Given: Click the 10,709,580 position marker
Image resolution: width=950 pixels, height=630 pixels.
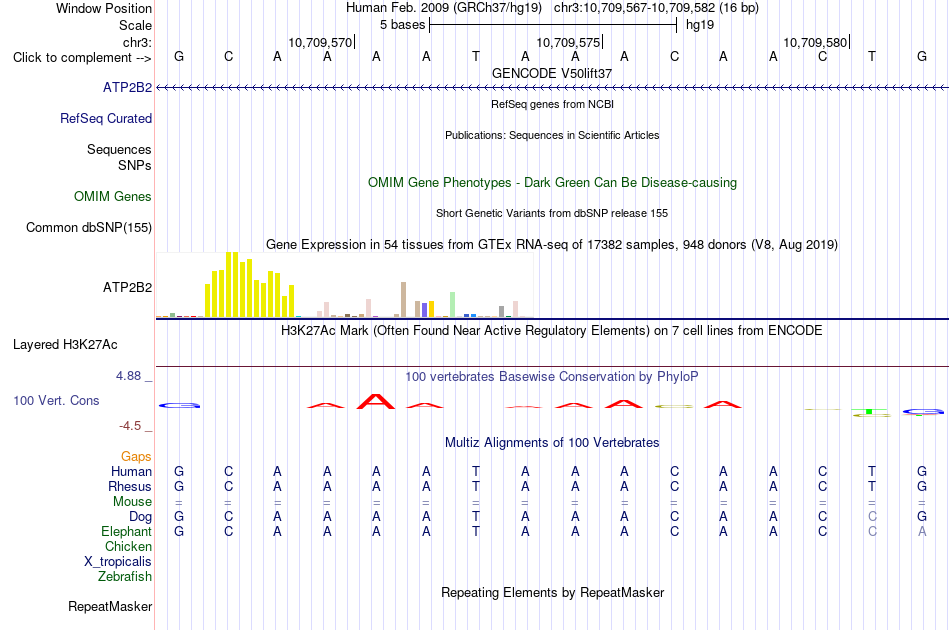Looking at the screenshot, I should pyautogui.click(x=815, y=42).
